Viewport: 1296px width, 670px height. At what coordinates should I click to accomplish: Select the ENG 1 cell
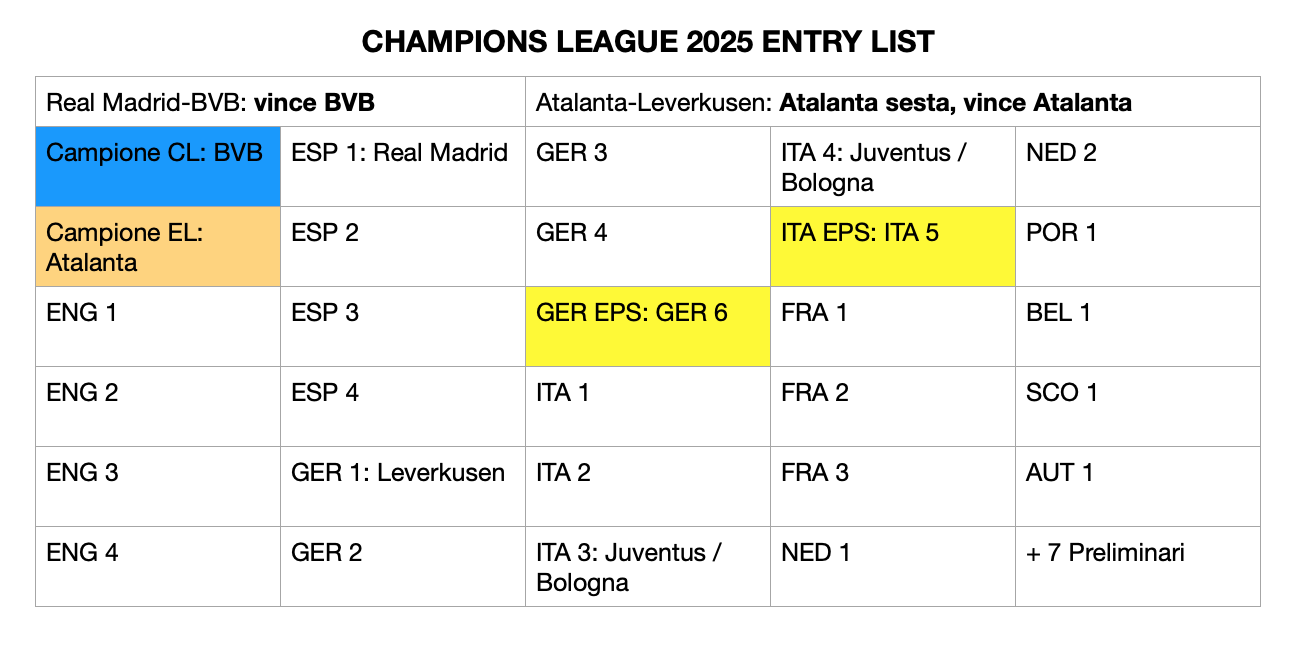click(x=158, y=326)
